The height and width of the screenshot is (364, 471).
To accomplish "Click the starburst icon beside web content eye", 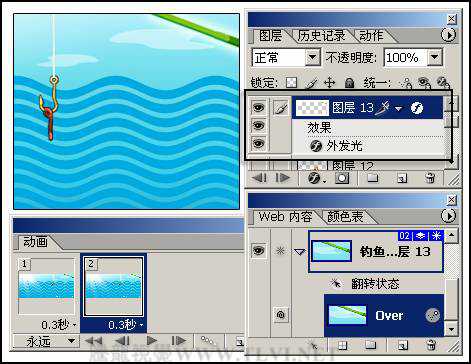I will coord(280,250).
